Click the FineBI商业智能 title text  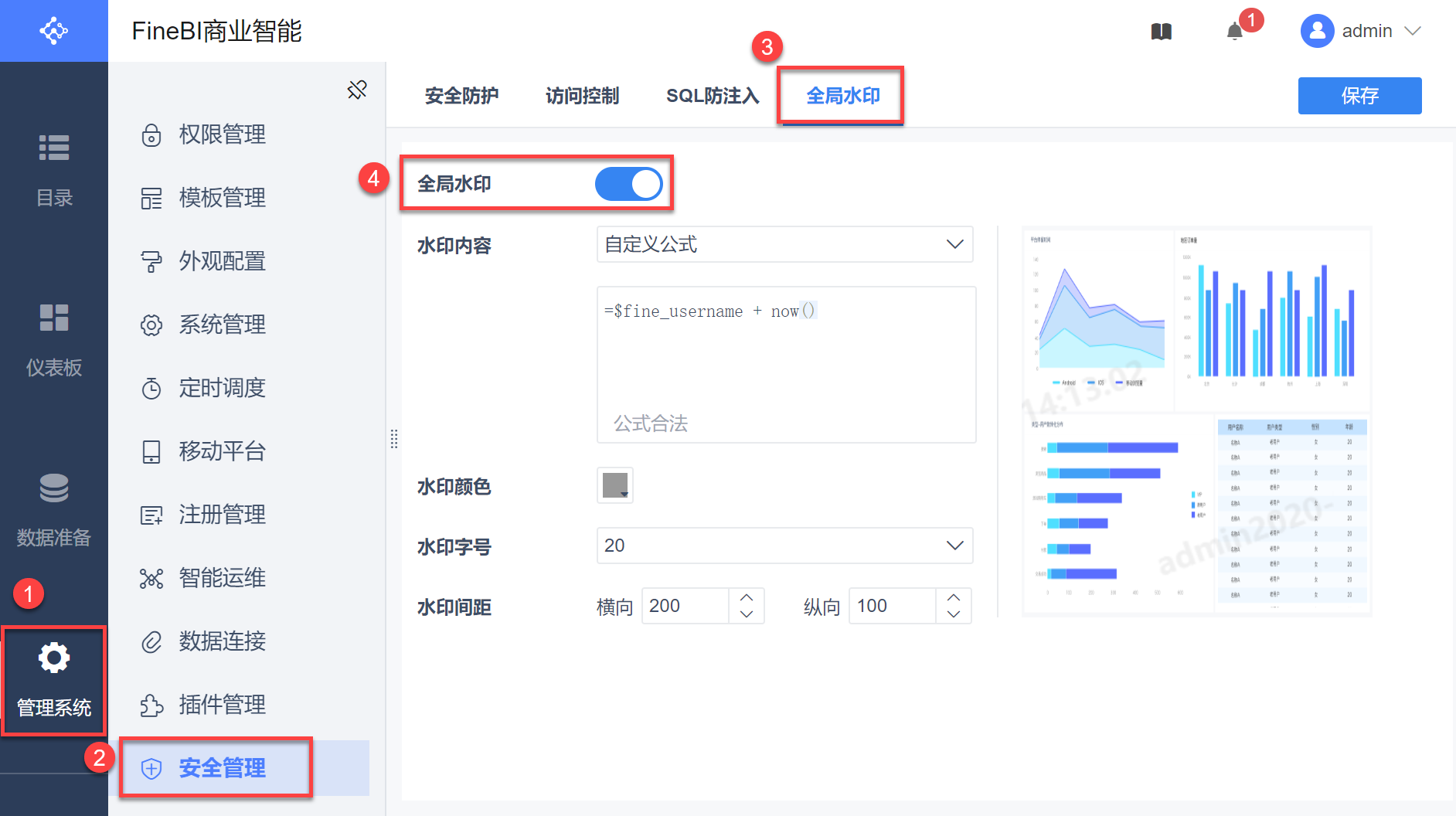click(x=217, y=31)
